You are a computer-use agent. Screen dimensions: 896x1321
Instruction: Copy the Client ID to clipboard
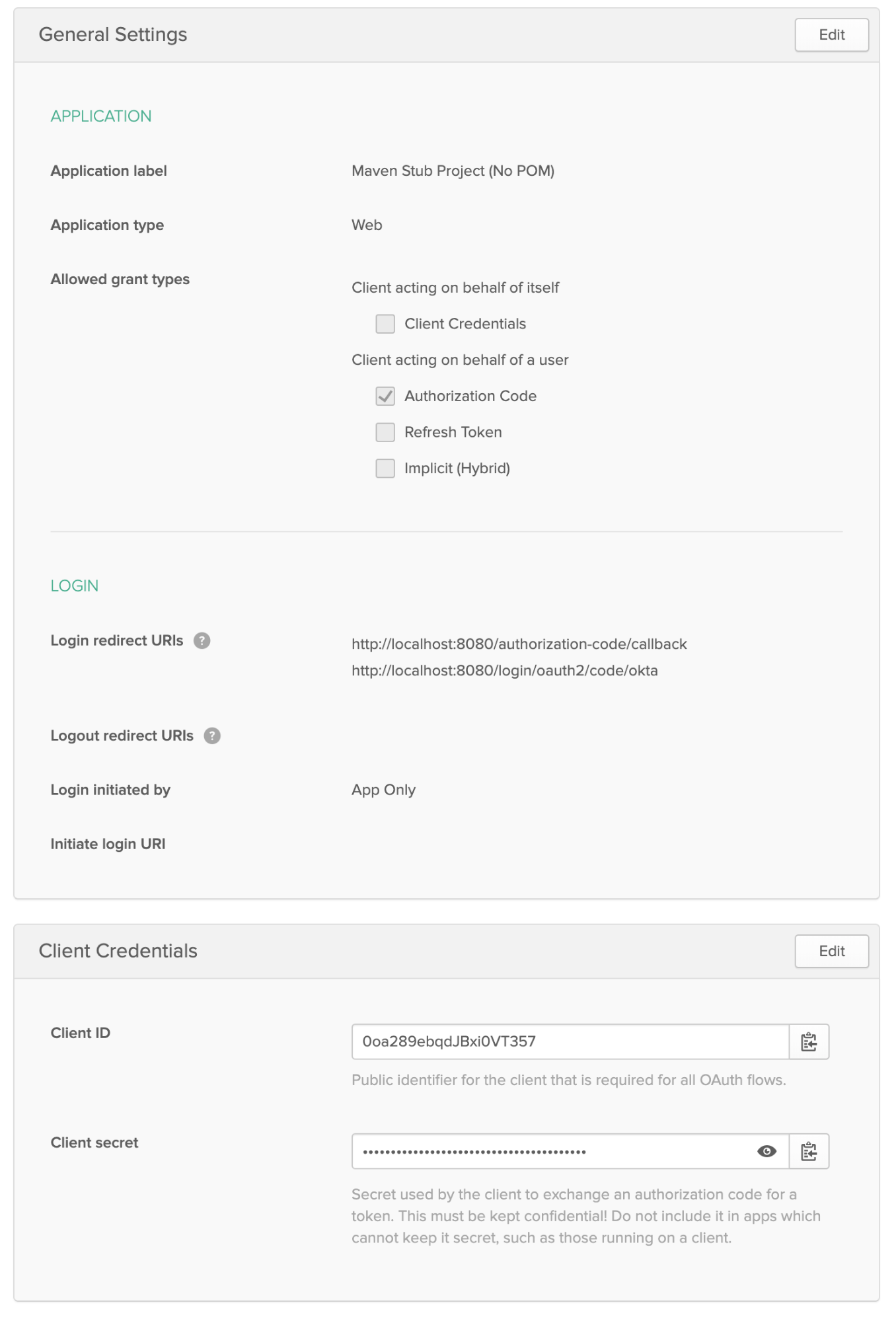(x=809, y=1041)
